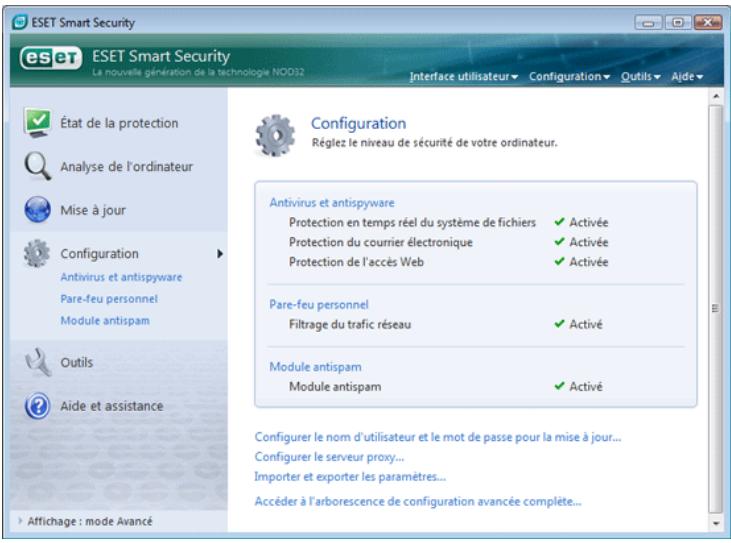This screenshot has width=731, height=543.
Task: Click green check next to Protection en temps réel
Action: 559,222
